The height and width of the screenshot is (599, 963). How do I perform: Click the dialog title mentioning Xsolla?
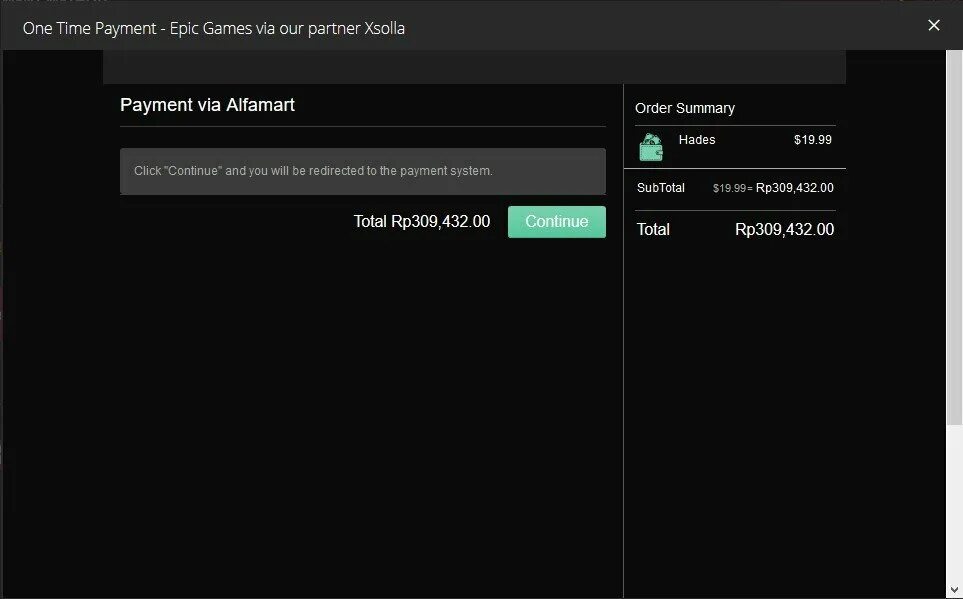tap(214, 28)
